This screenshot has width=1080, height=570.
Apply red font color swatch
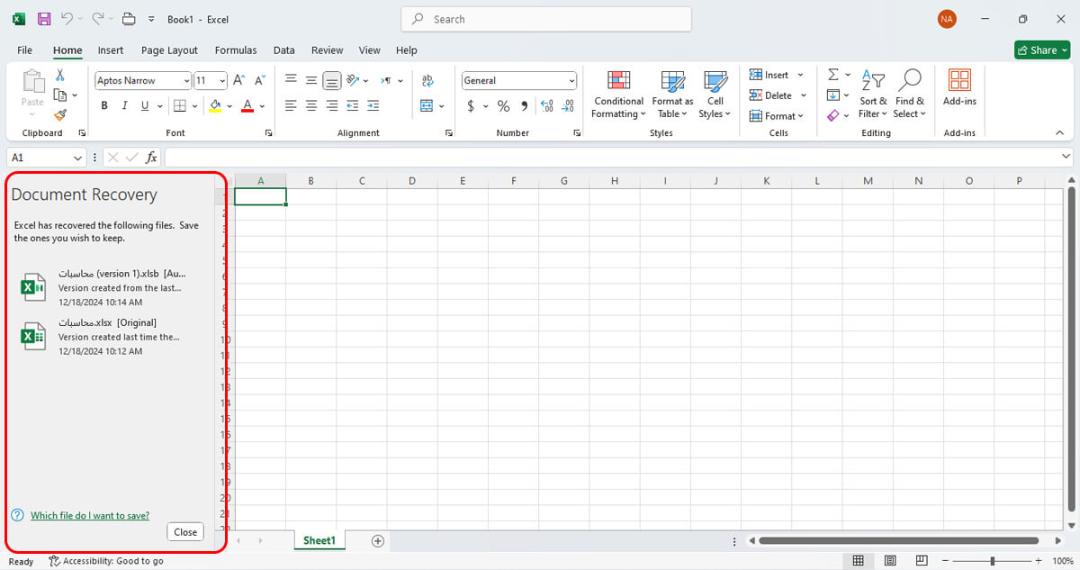(247, 106)
